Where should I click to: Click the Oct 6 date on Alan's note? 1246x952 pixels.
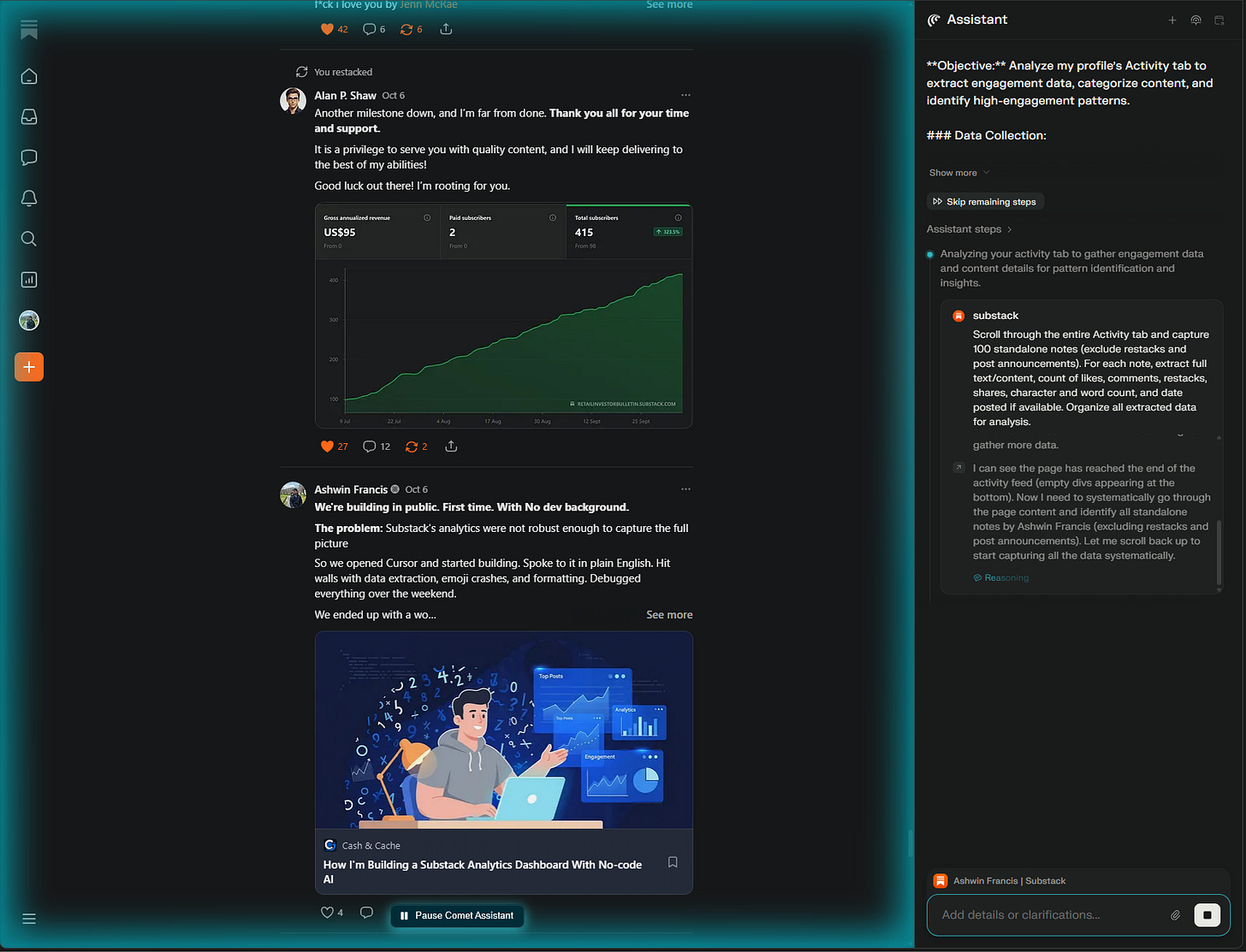[x=394, y=96]
